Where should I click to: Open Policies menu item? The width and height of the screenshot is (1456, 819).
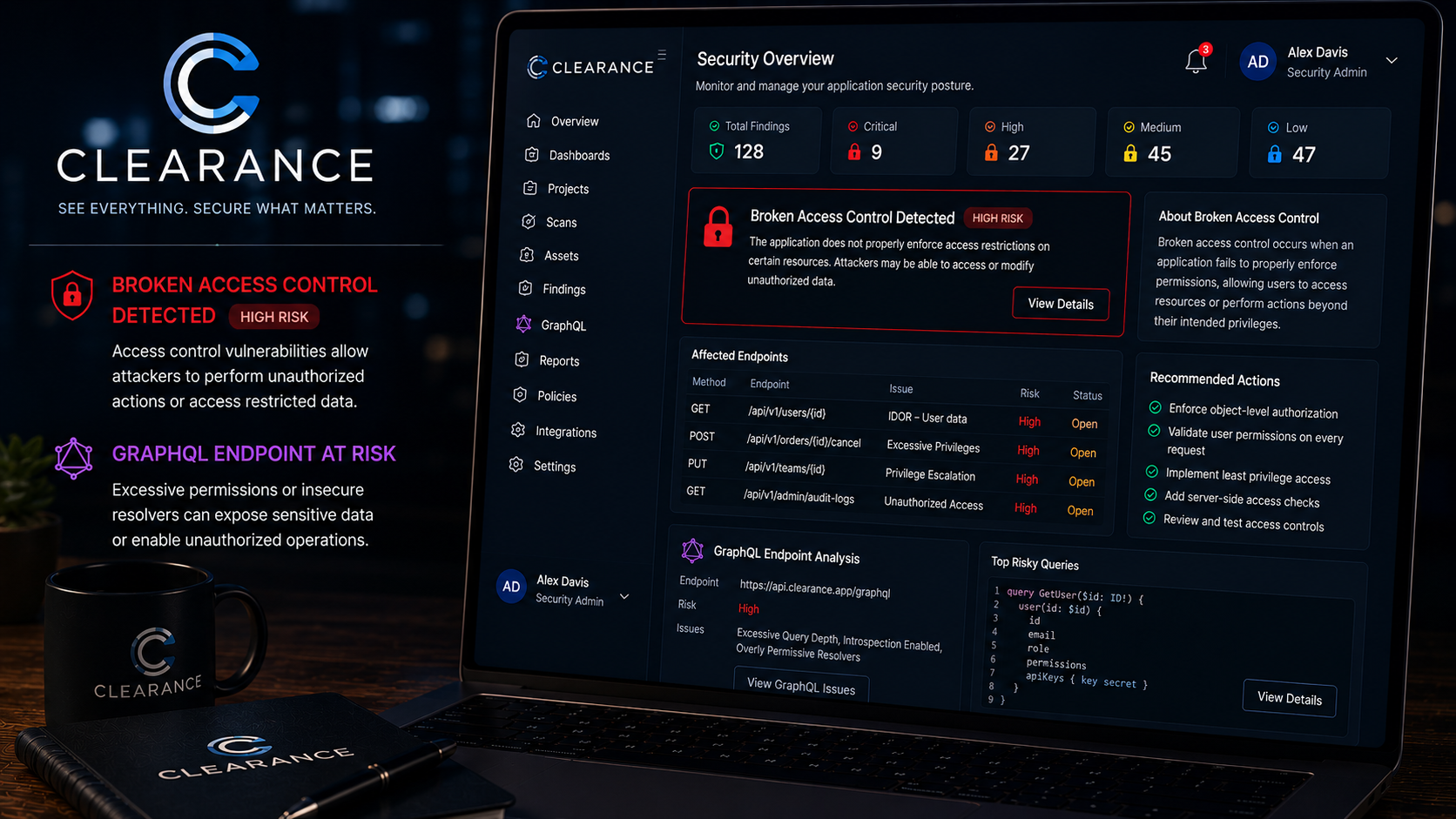(x=556, y=396)
